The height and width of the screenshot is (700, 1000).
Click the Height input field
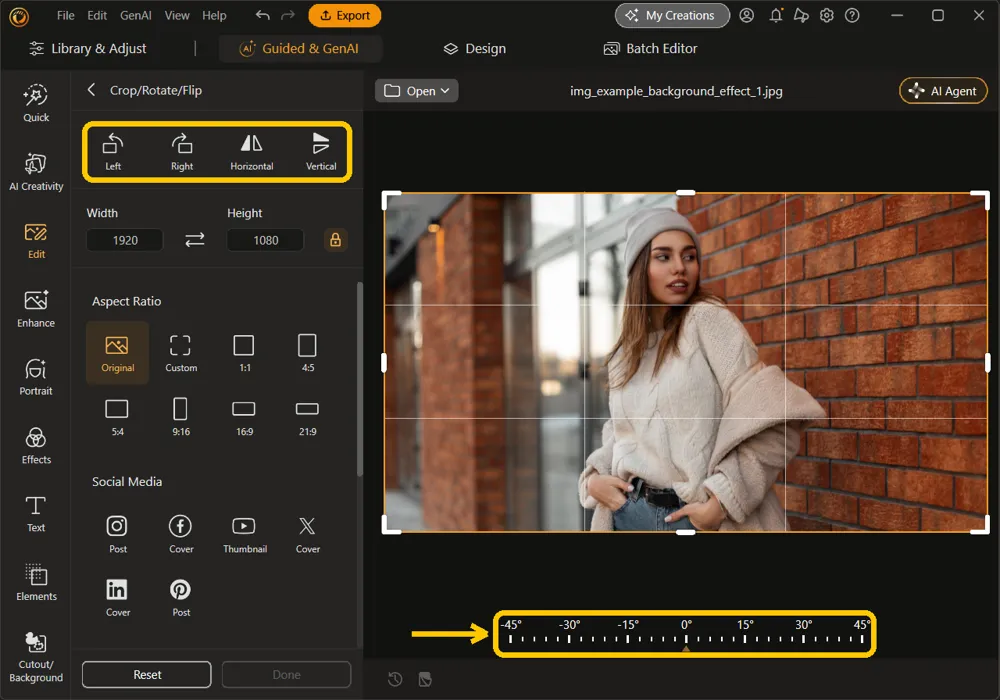[265, 240]
